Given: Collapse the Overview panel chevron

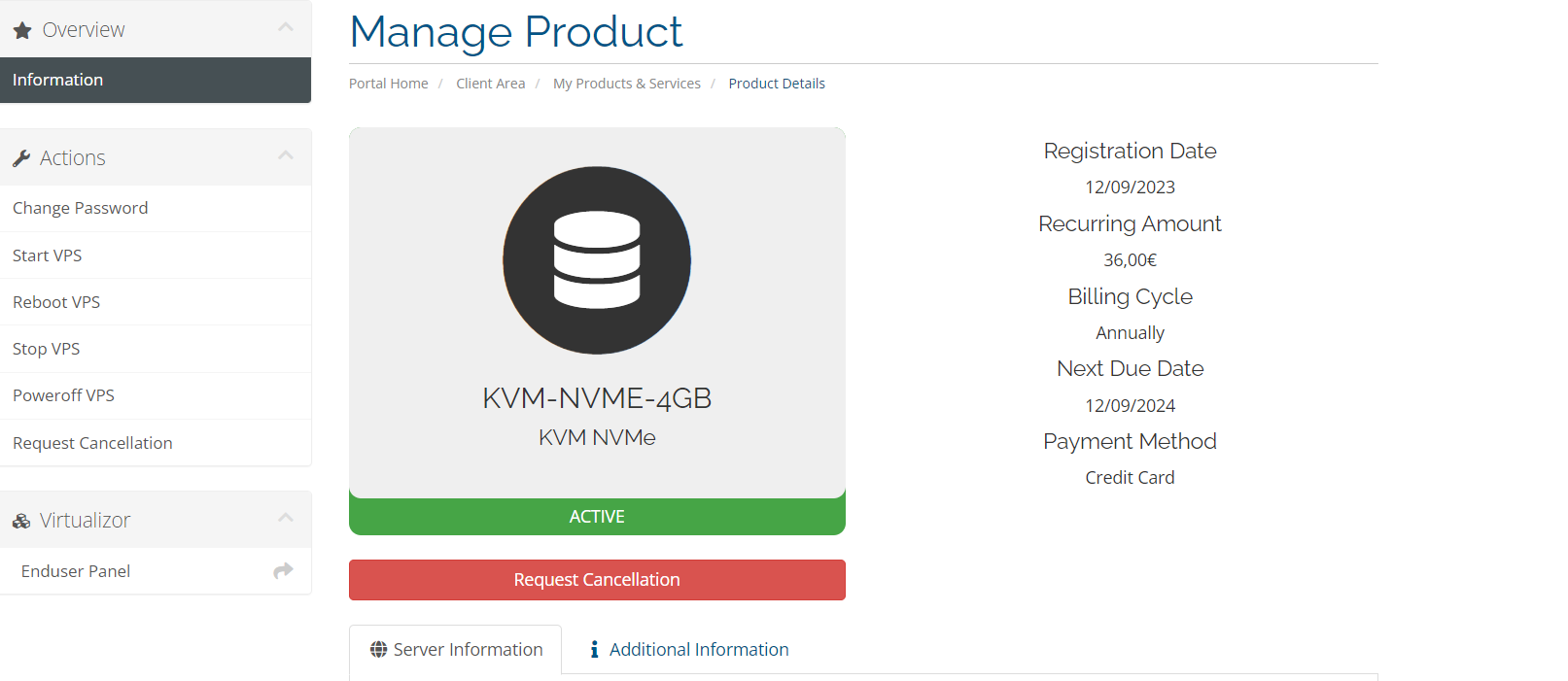Looking at the screenshot, I should [x=286, y=27].
